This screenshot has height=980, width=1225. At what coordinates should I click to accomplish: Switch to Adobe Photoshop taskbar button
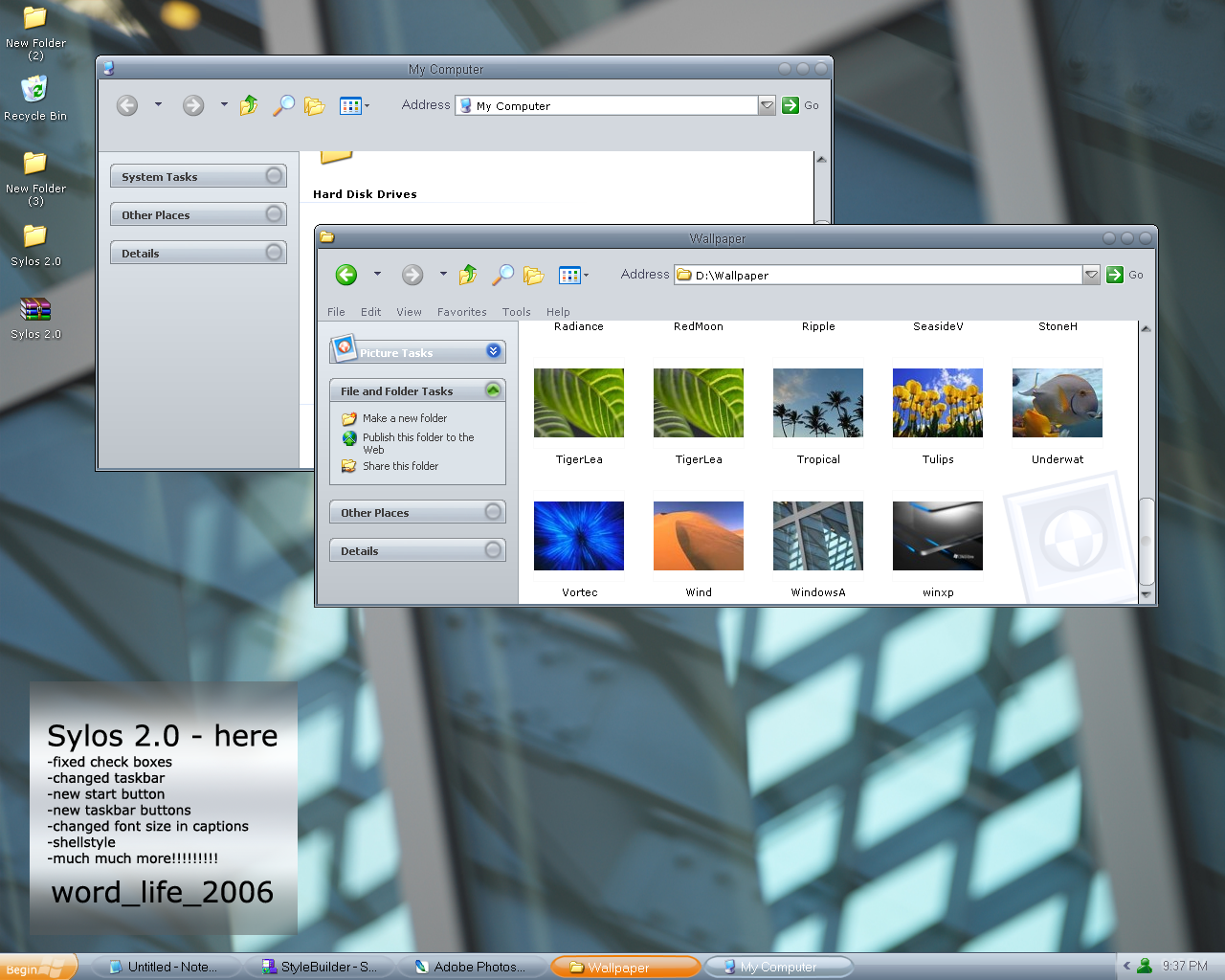tap(473, 967)
